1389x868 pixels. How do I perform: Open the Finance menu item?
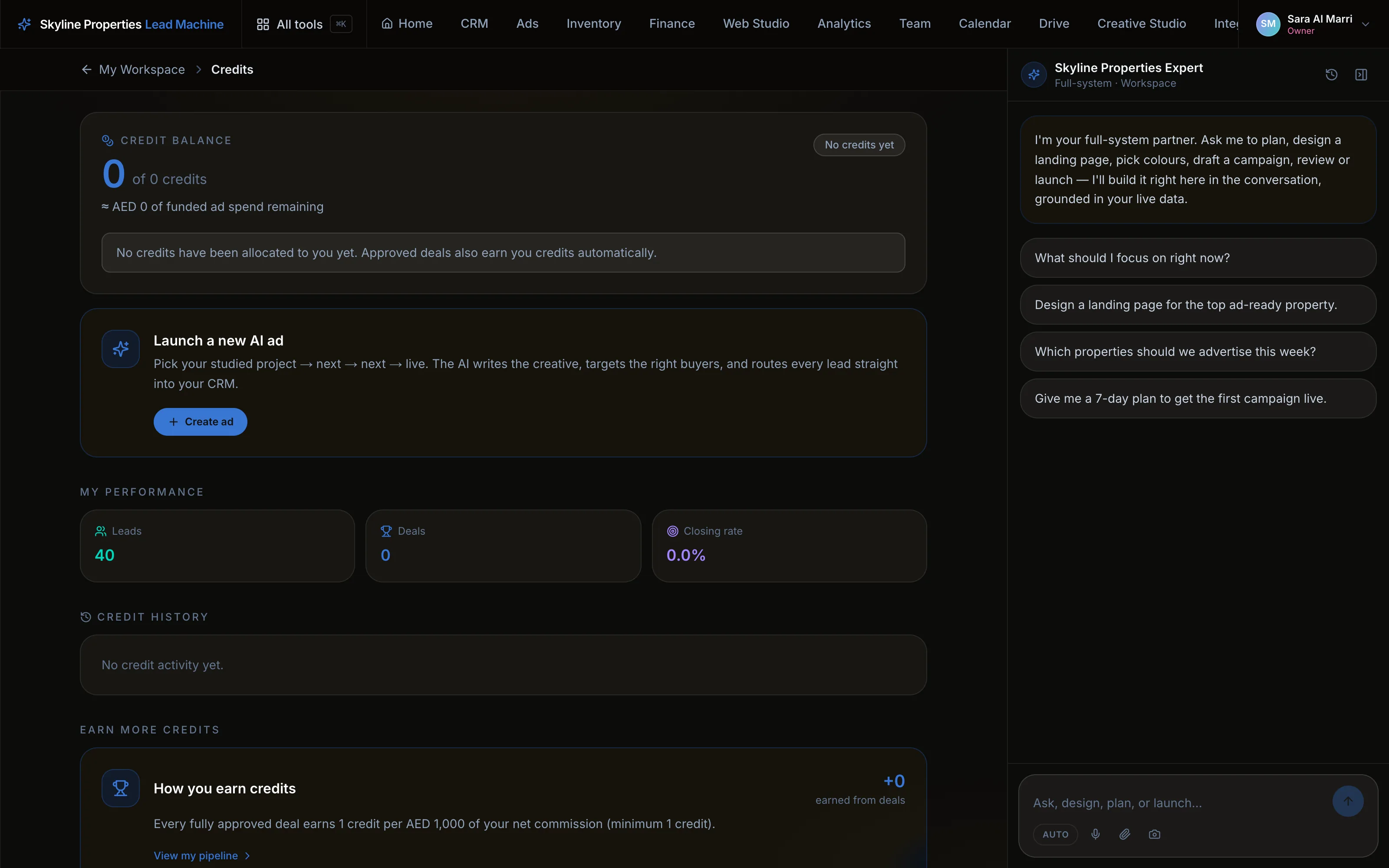tap(671, 23)
